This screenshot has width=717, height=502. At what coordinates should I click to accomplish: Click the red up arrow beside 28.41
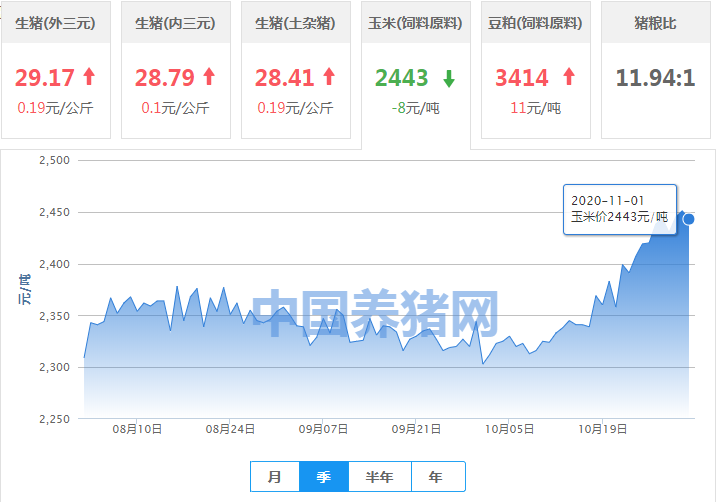(329, 77)
